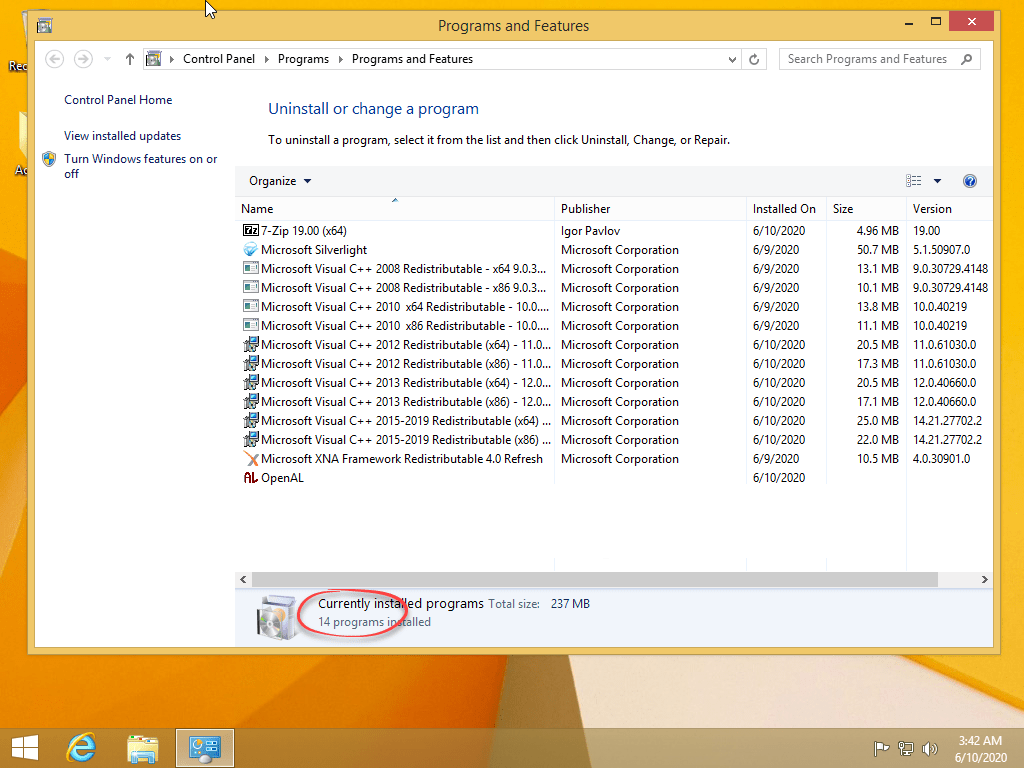Select Microsoft XNA Framework Redistributable 4.0 Refresh

coord(402,458)
